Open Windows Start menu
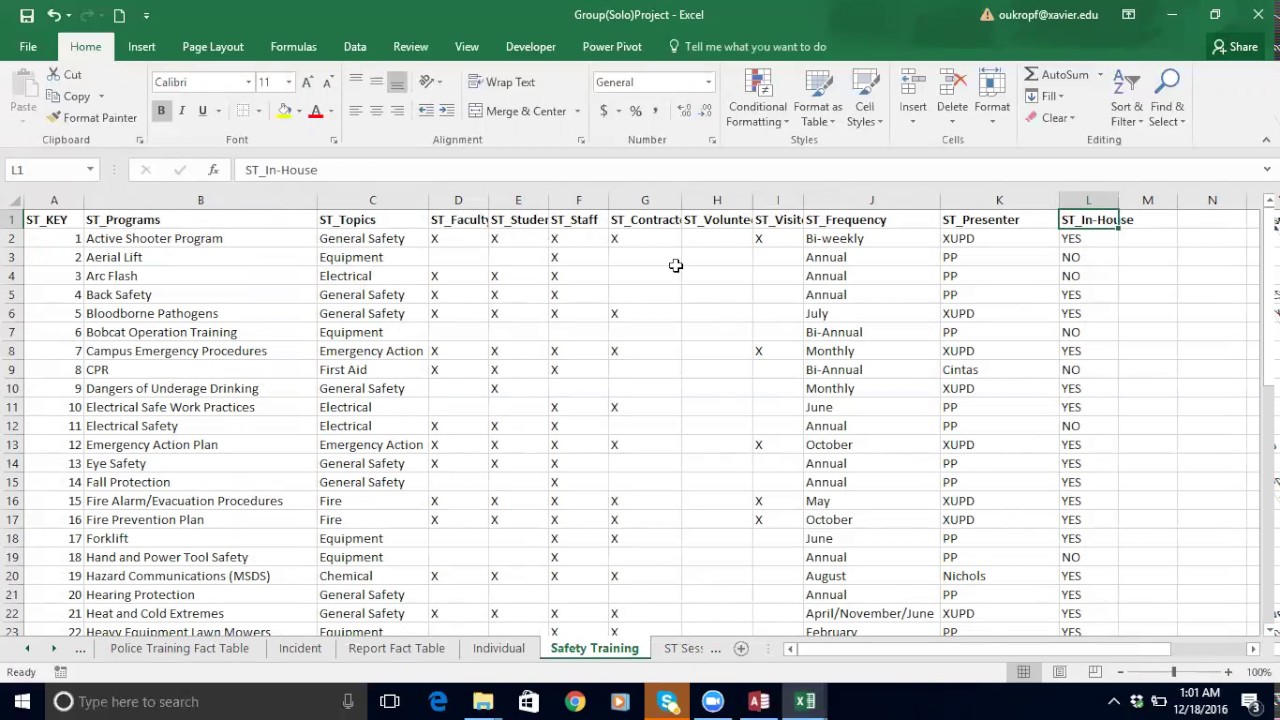 22,701
